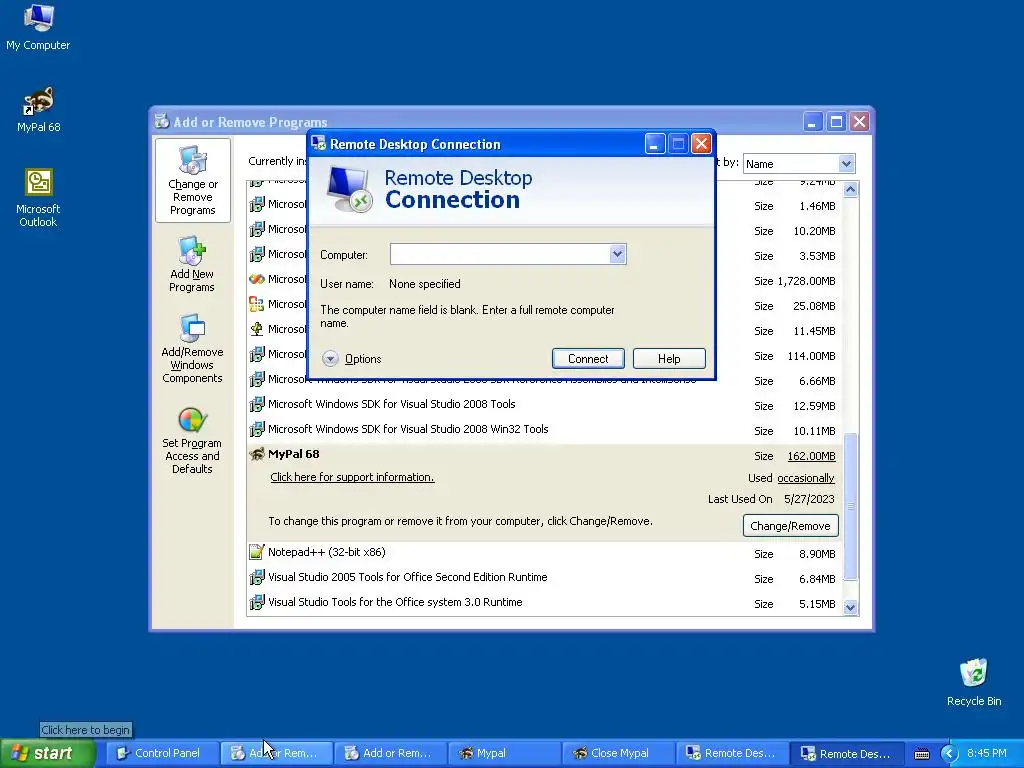Select Windows SDK 2008 Win32 Tools entry

(544, 430)
